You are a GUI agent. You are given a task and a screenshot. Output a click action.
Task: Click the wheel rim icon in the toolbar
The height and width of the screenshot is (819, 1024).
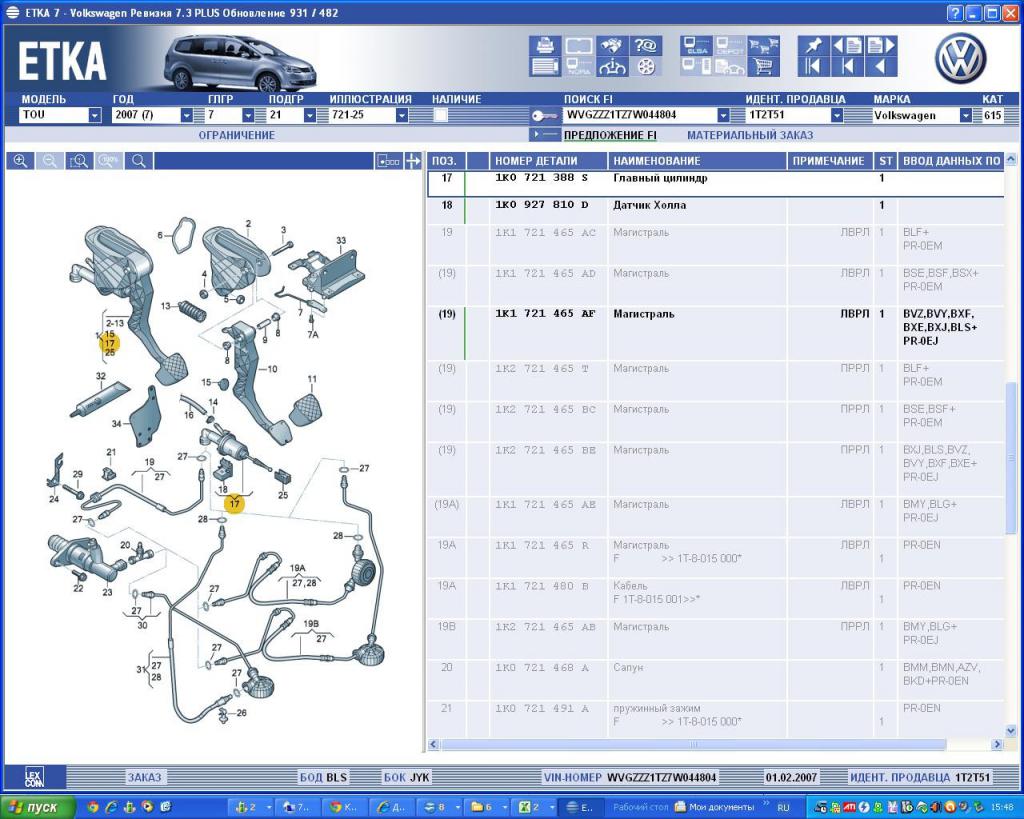point(645,67)
